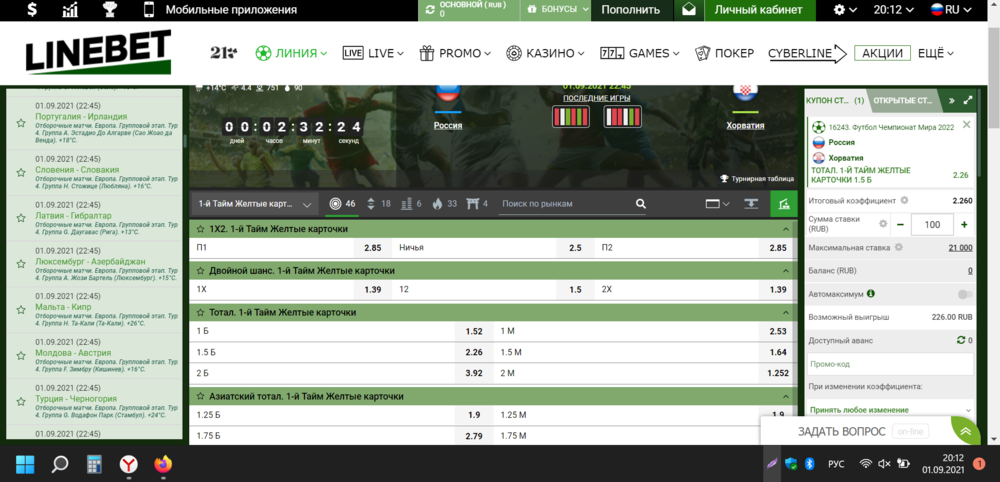
Task: Switch to the КУПОН СТ... tab
Action: pos(835,100)
